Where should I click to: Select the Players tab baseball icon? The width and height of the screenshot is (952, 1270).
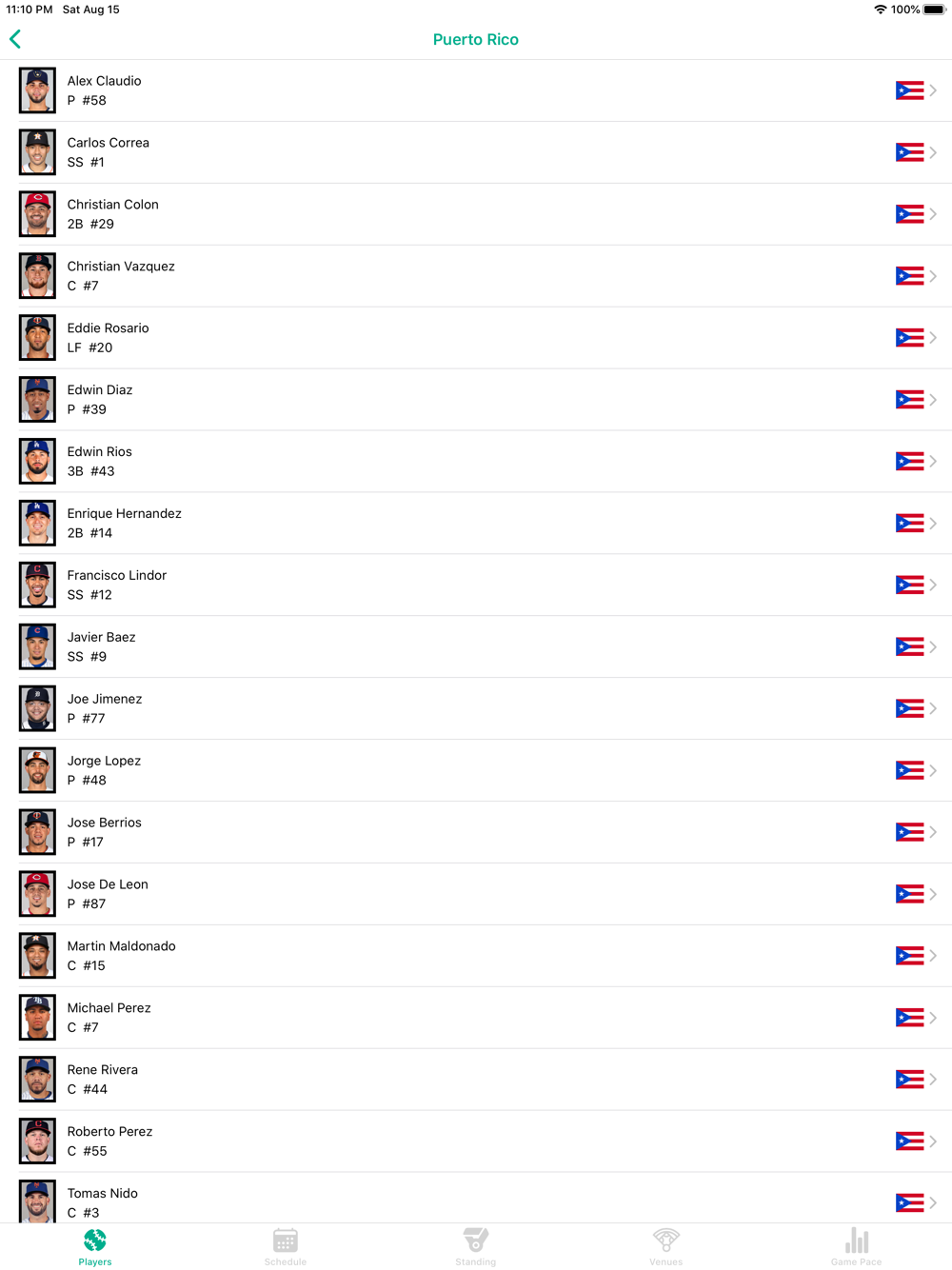coord(95,1240)
